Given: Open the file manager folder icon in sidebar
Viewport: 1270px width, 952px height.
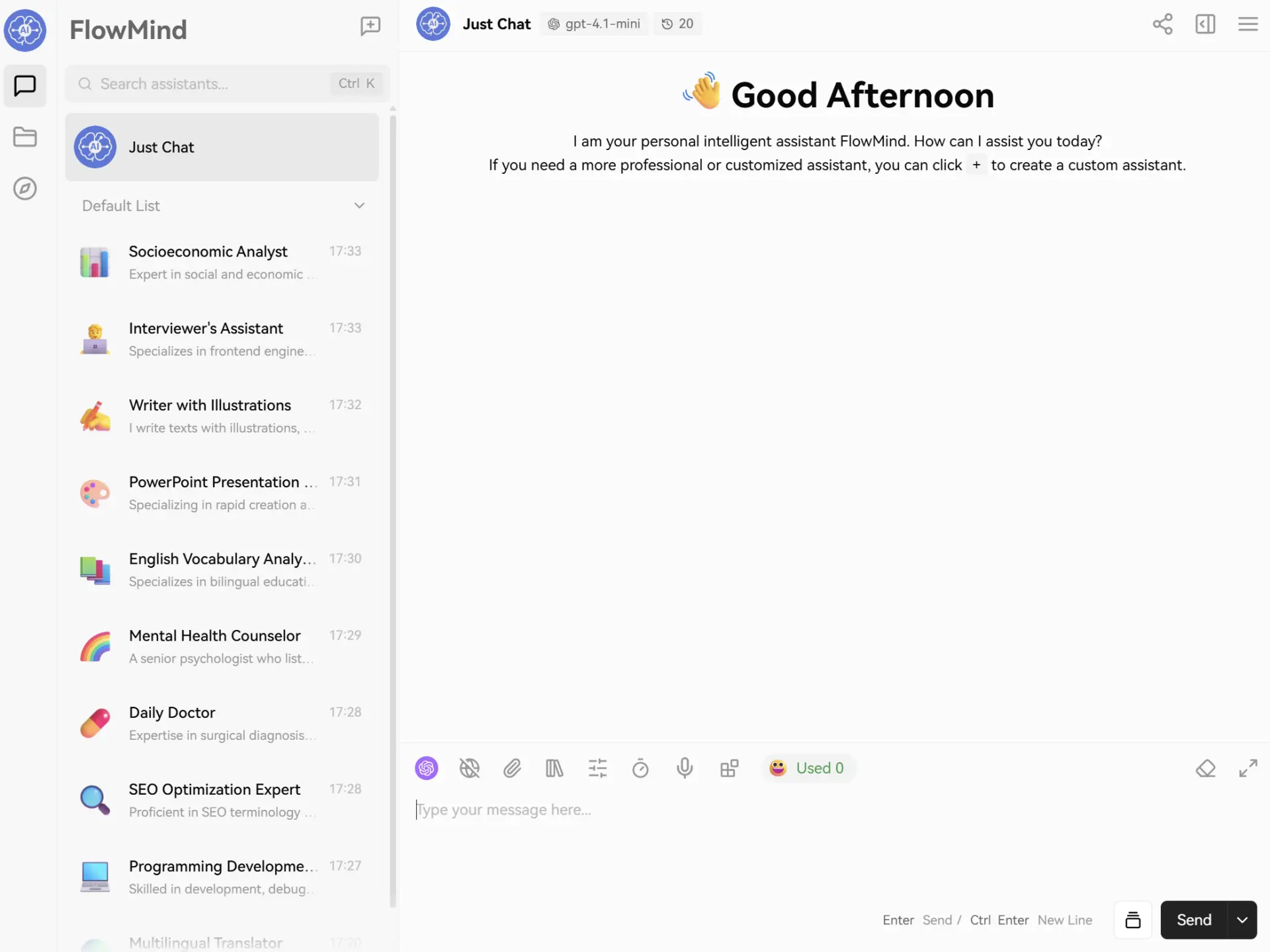Looking at the screenshot, I should 24,137.
